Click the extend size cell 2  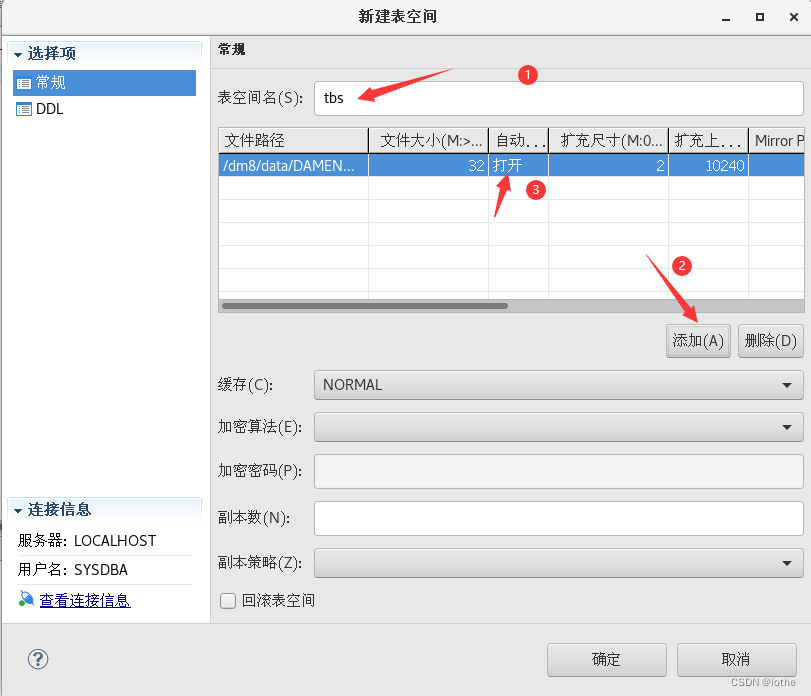pos(608,165)
